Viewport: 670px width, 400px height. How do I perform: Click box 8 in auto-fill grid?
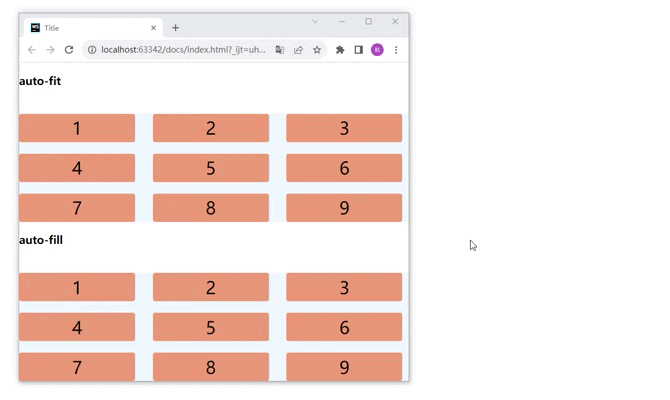point(211,367)
